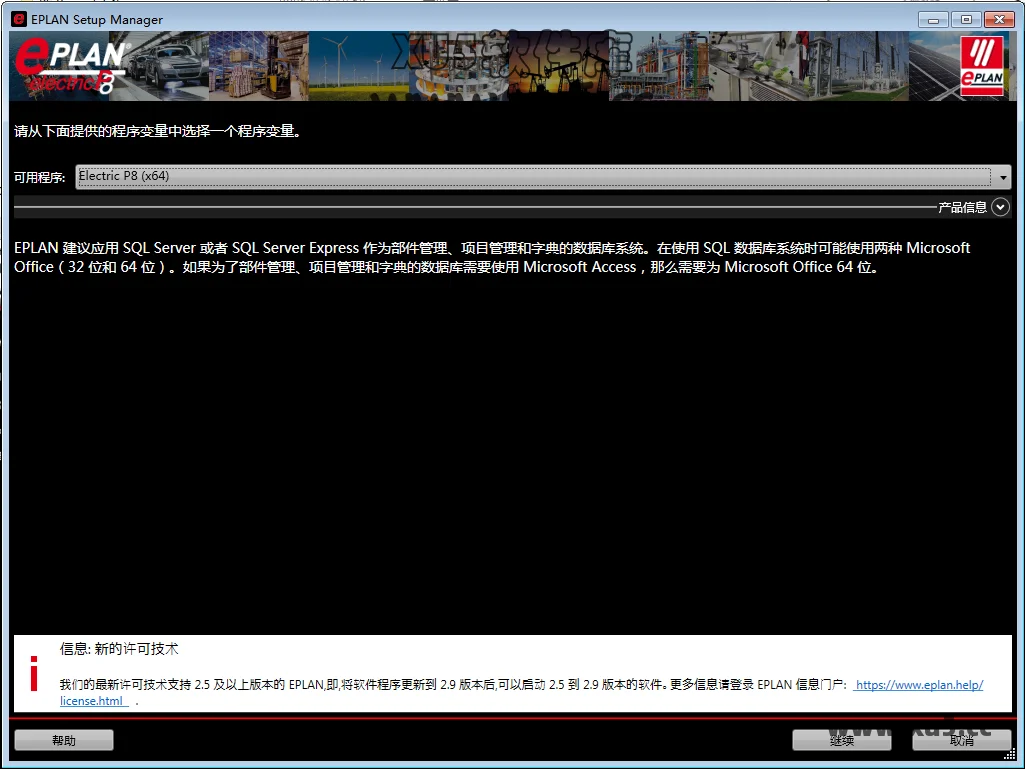Maximize the EPLAN Setup Manager window

click(966, 19)
